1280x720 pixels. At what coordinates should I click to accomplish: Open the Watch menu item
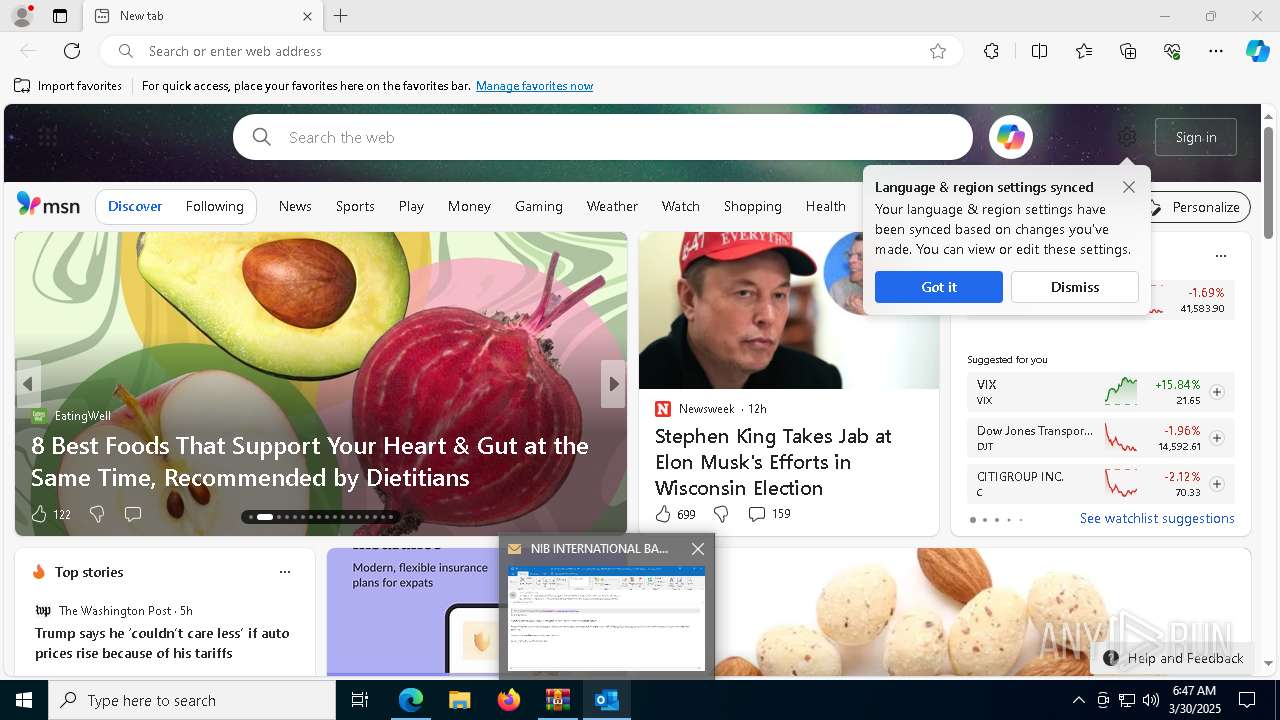click(680, 206)
